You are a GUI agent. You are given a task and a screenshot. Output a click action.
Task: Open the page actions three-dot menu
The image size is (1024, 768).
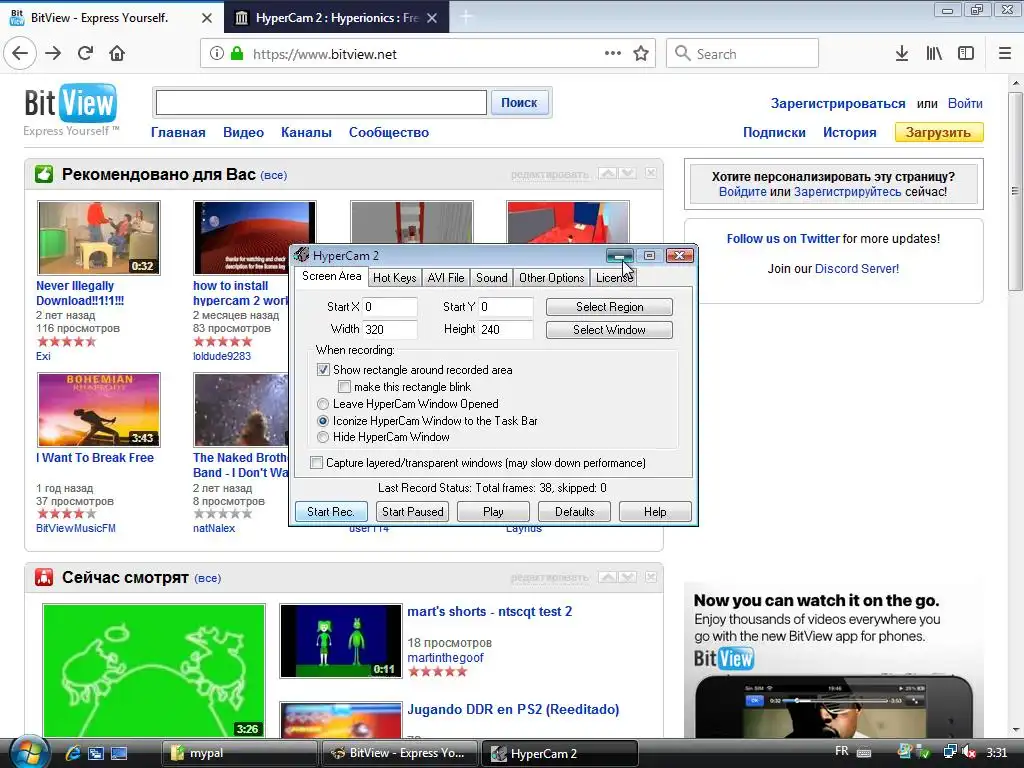coord(613,54)
